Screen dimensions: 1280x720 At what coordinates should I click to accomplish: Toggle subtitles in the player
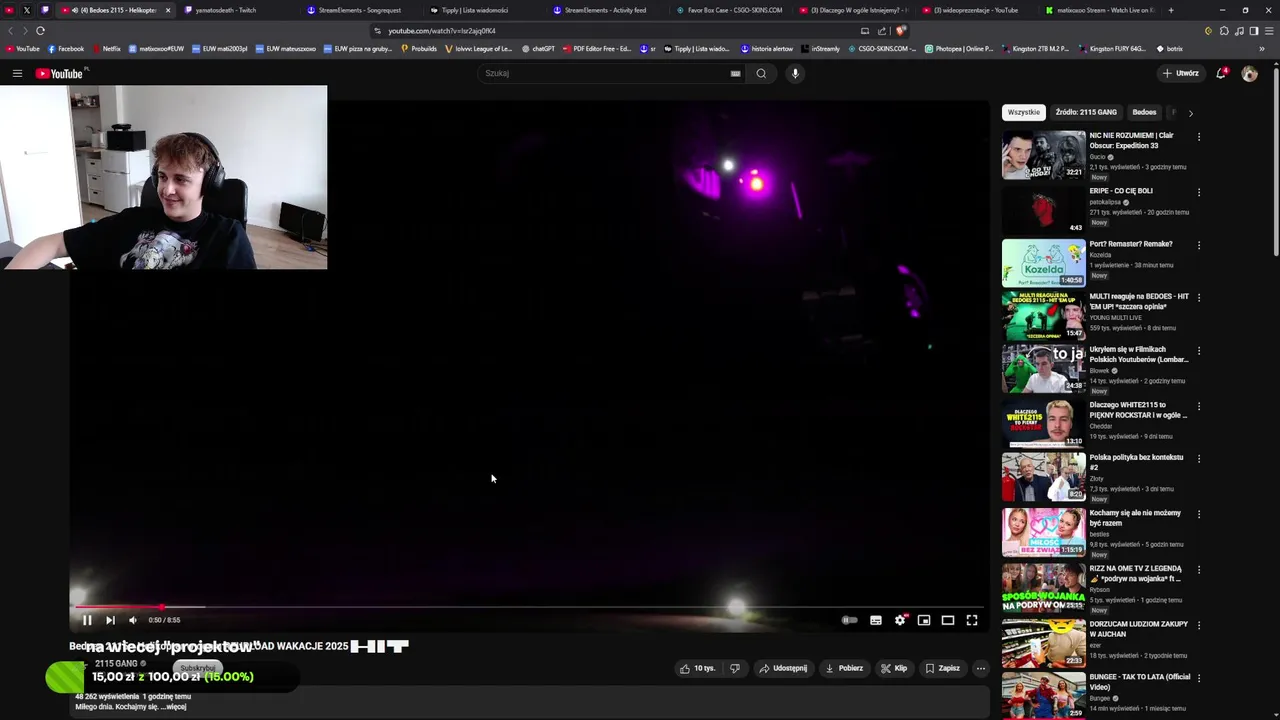[x=876, y=620]
